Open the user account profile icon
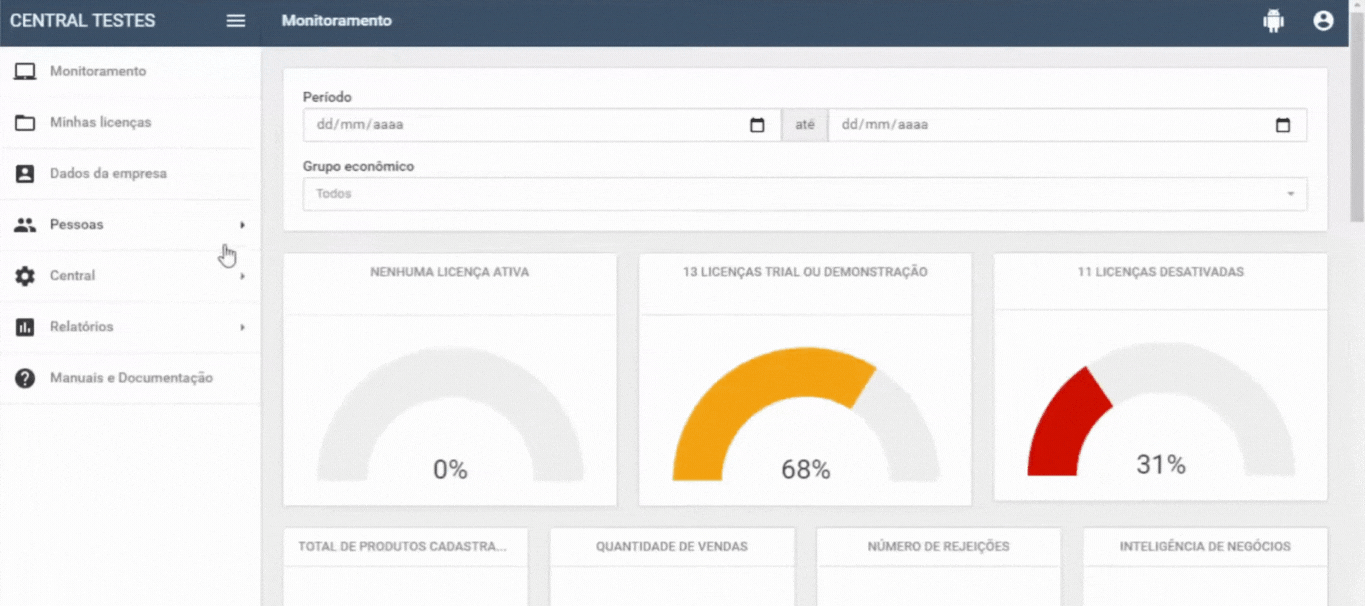Screen dimensions: 1365x606 1323,21
